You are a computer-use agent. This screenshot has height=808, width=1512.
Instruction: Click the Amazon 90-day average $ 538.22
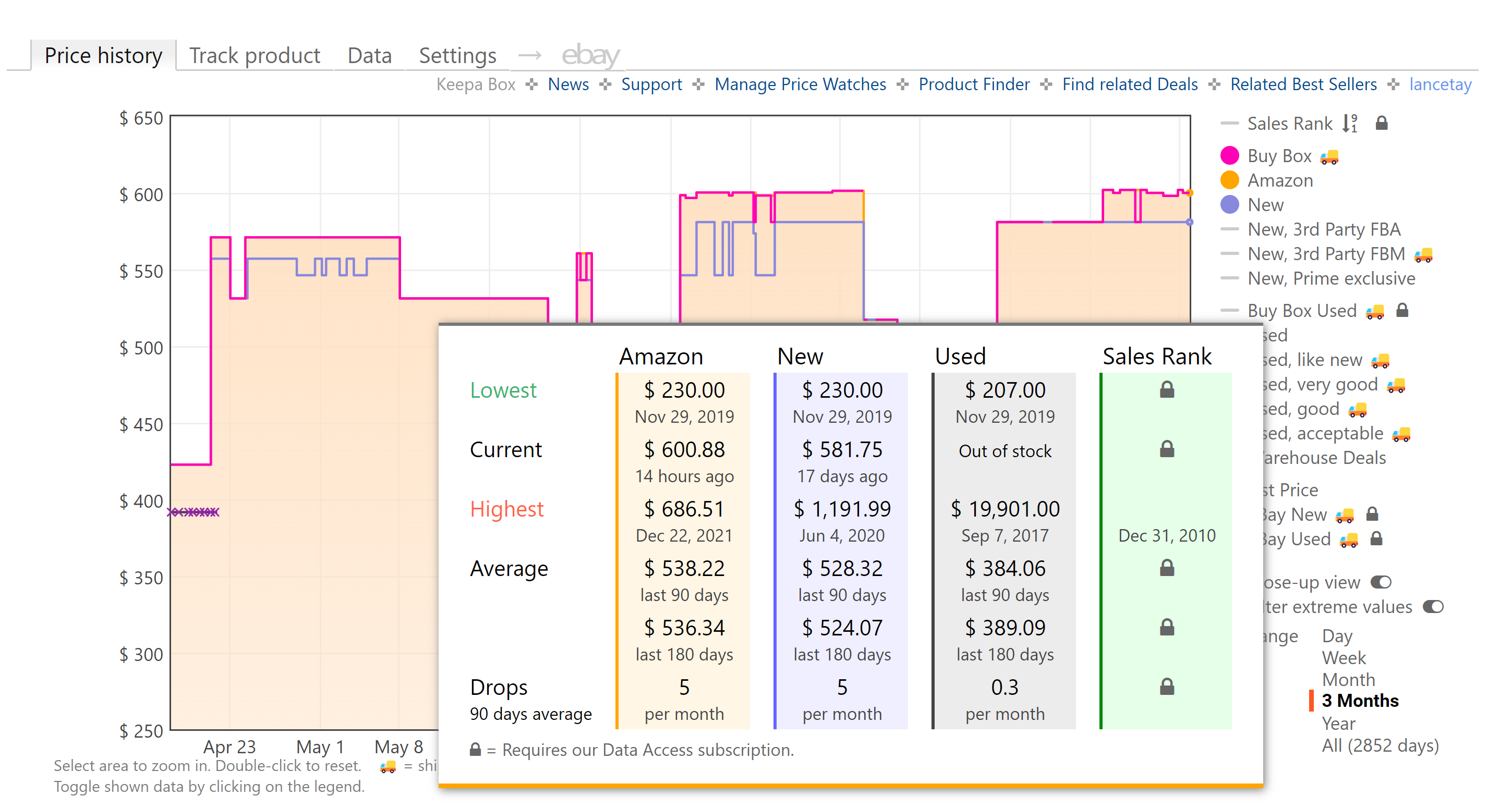tap(684, 568)
